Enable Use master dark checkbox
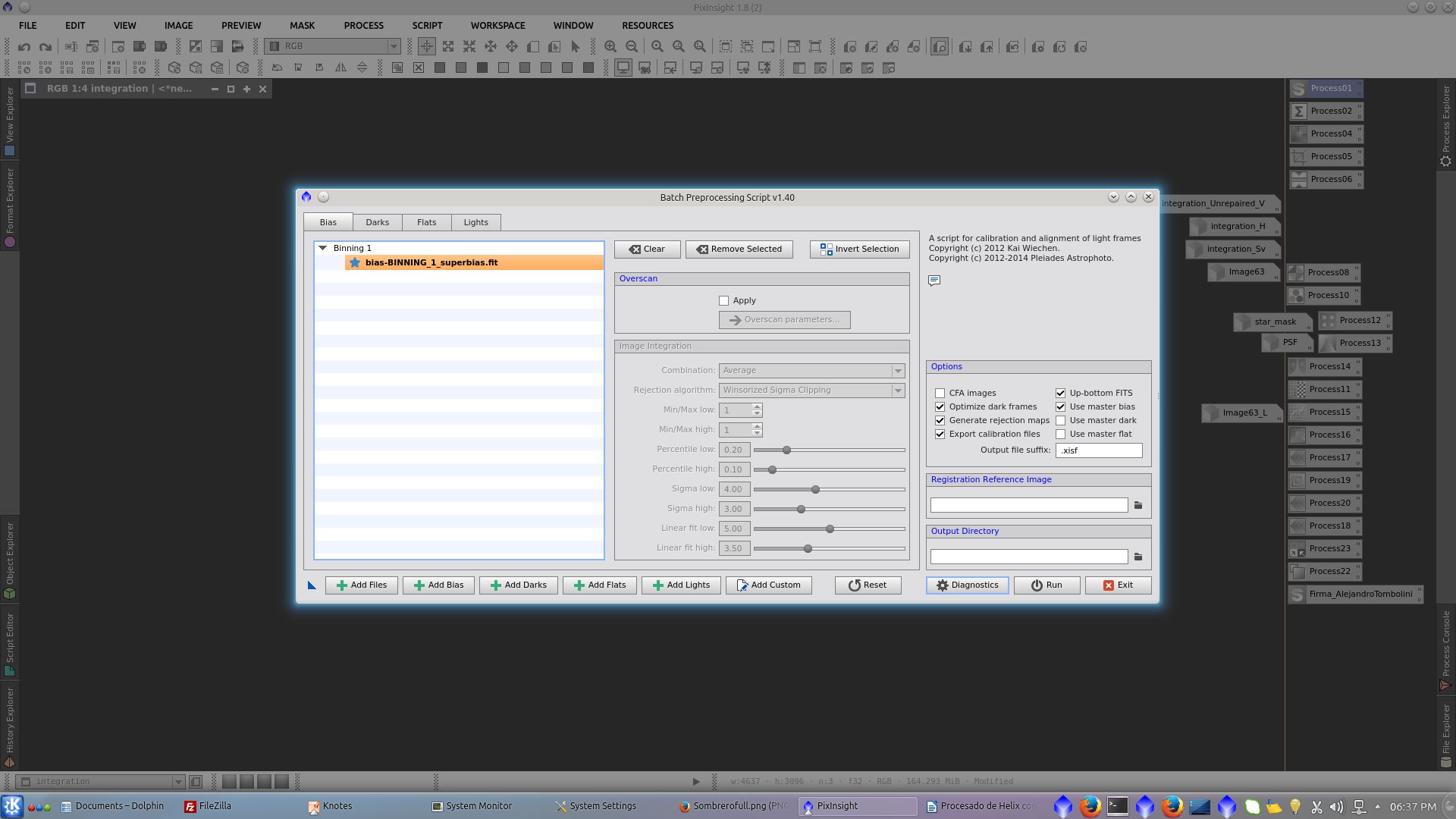The width and height of the screenshot is (1456, 819). [x=1060, y=420]
